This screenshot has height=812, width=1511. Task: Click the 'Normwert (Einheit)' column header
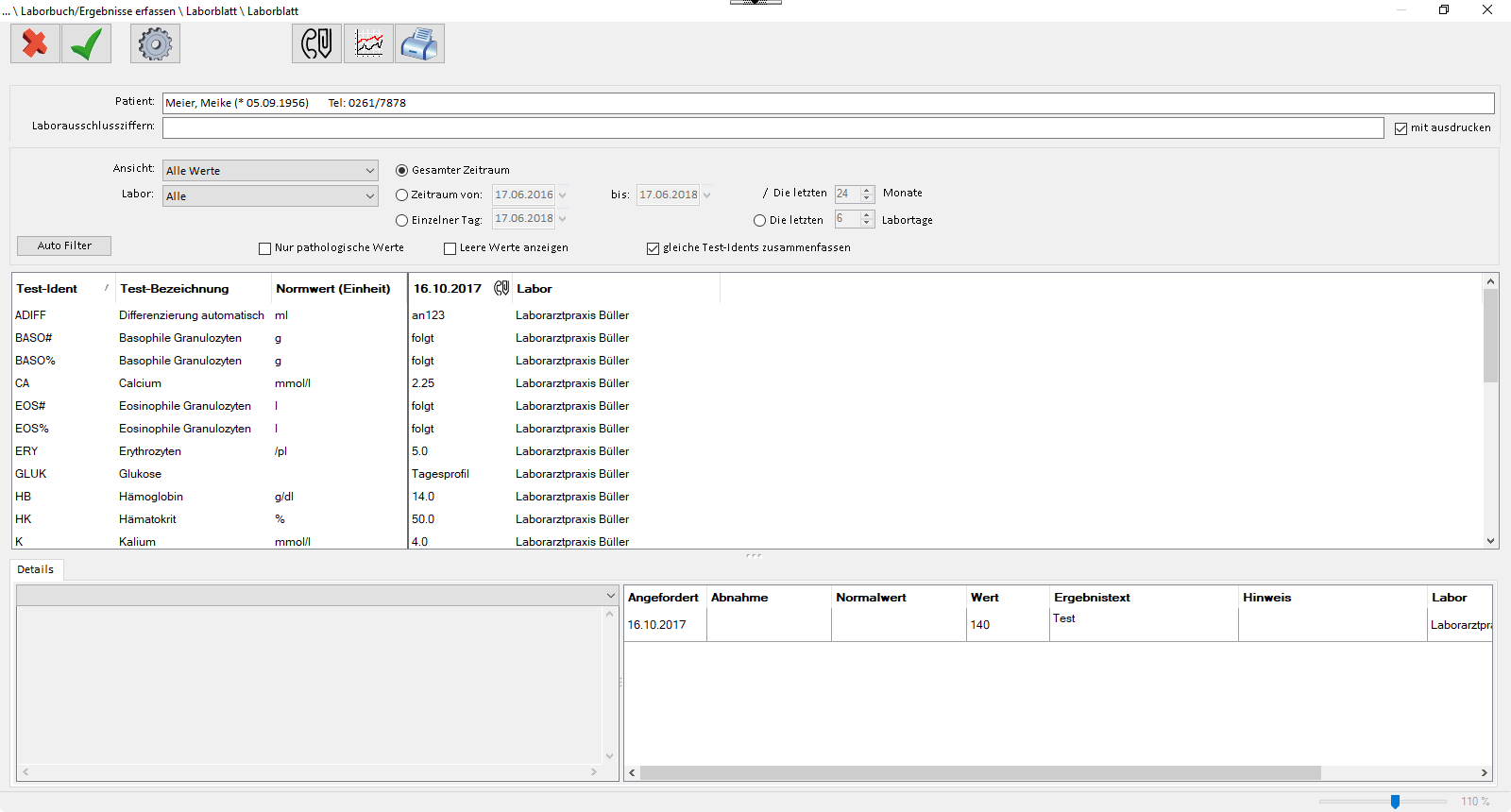(x=339, y=288)
